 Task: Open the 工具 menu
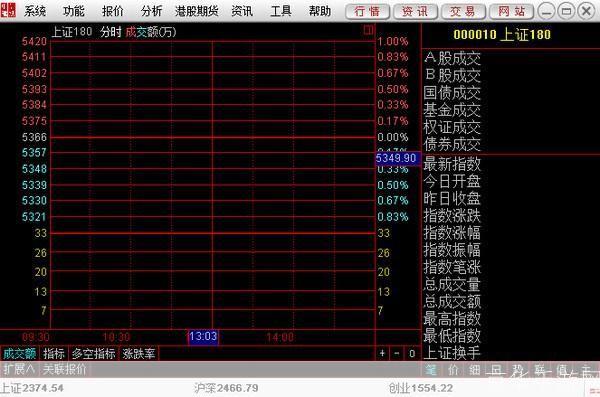pos(280,11)
